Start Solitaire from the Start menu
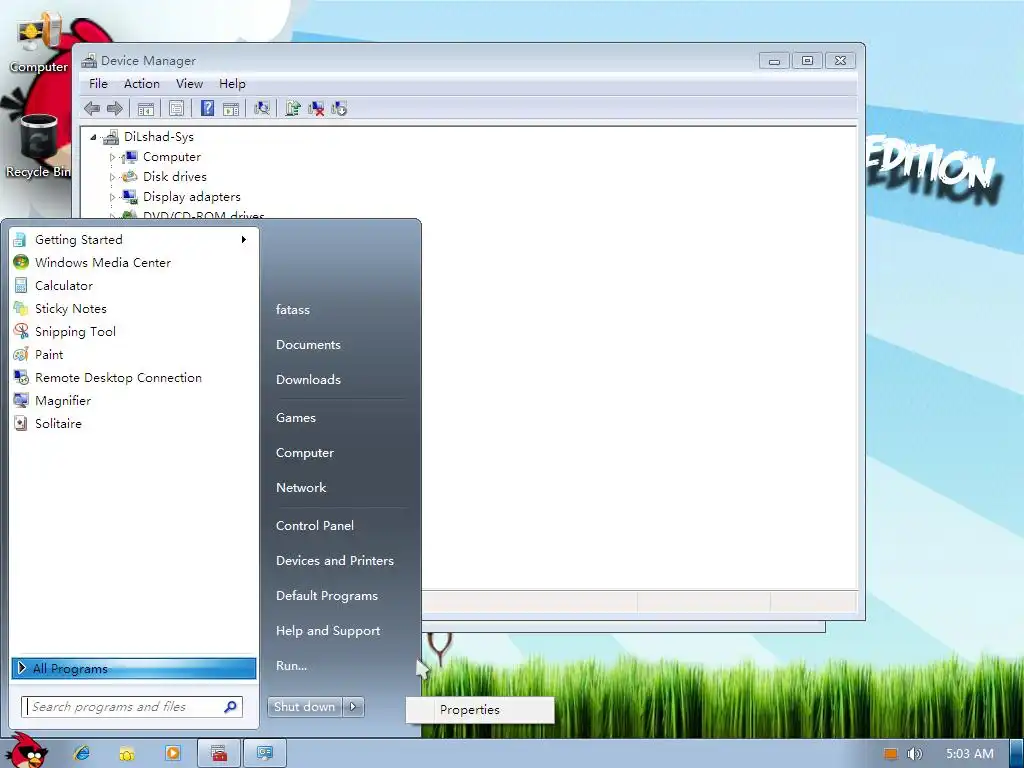This screenshot has height=768, width=1024. (x=133, y=423)
